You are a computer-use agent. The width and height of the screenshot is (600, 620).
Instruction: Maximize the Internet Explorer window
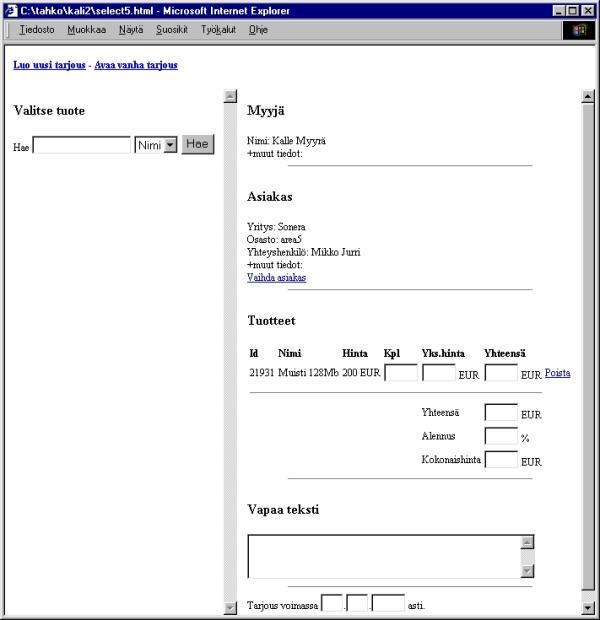click(572, 11)
